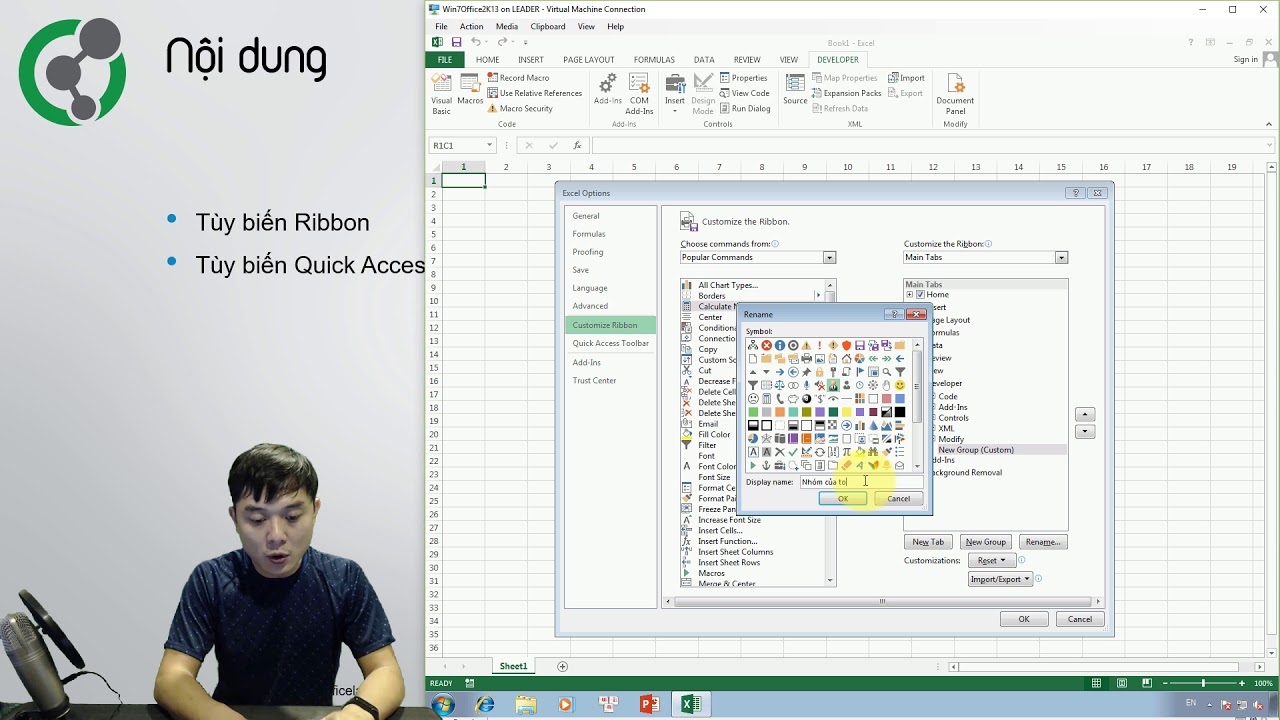
Task: Click the Display name text field
Action: (x=860, y=482)
